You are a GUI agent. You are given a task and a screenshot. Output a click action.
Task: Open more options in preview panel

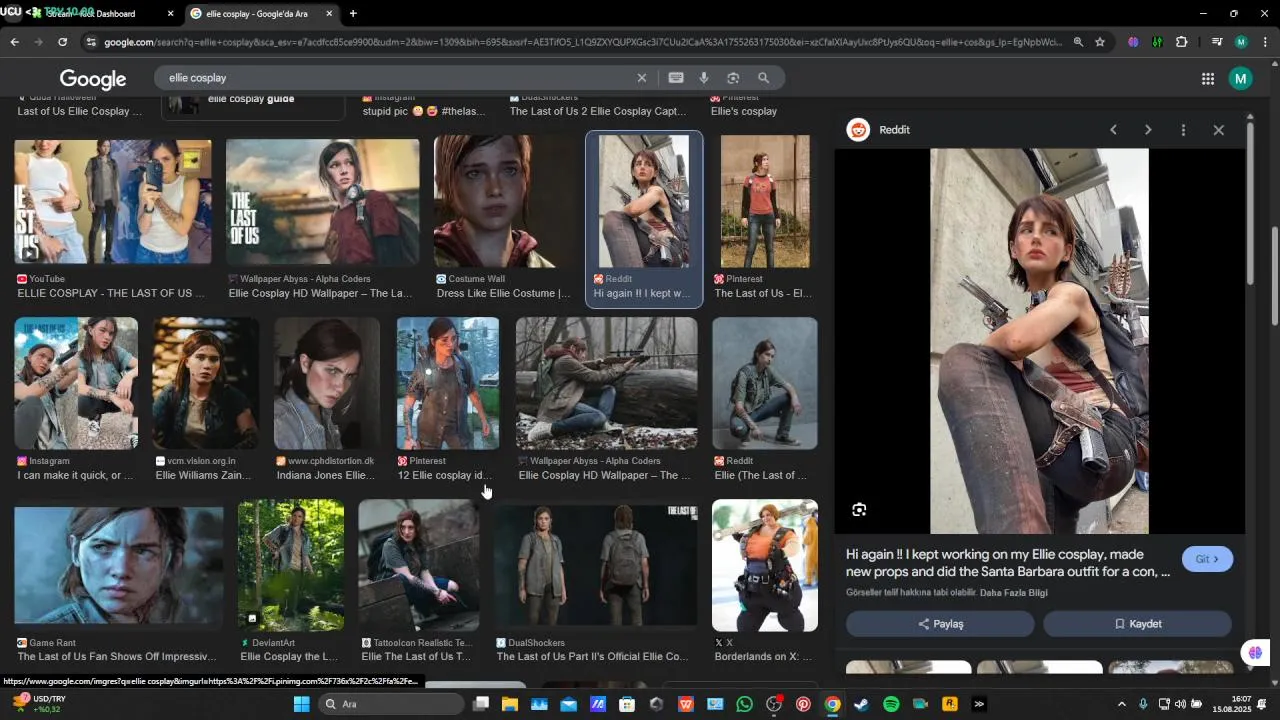[1183, 130]
